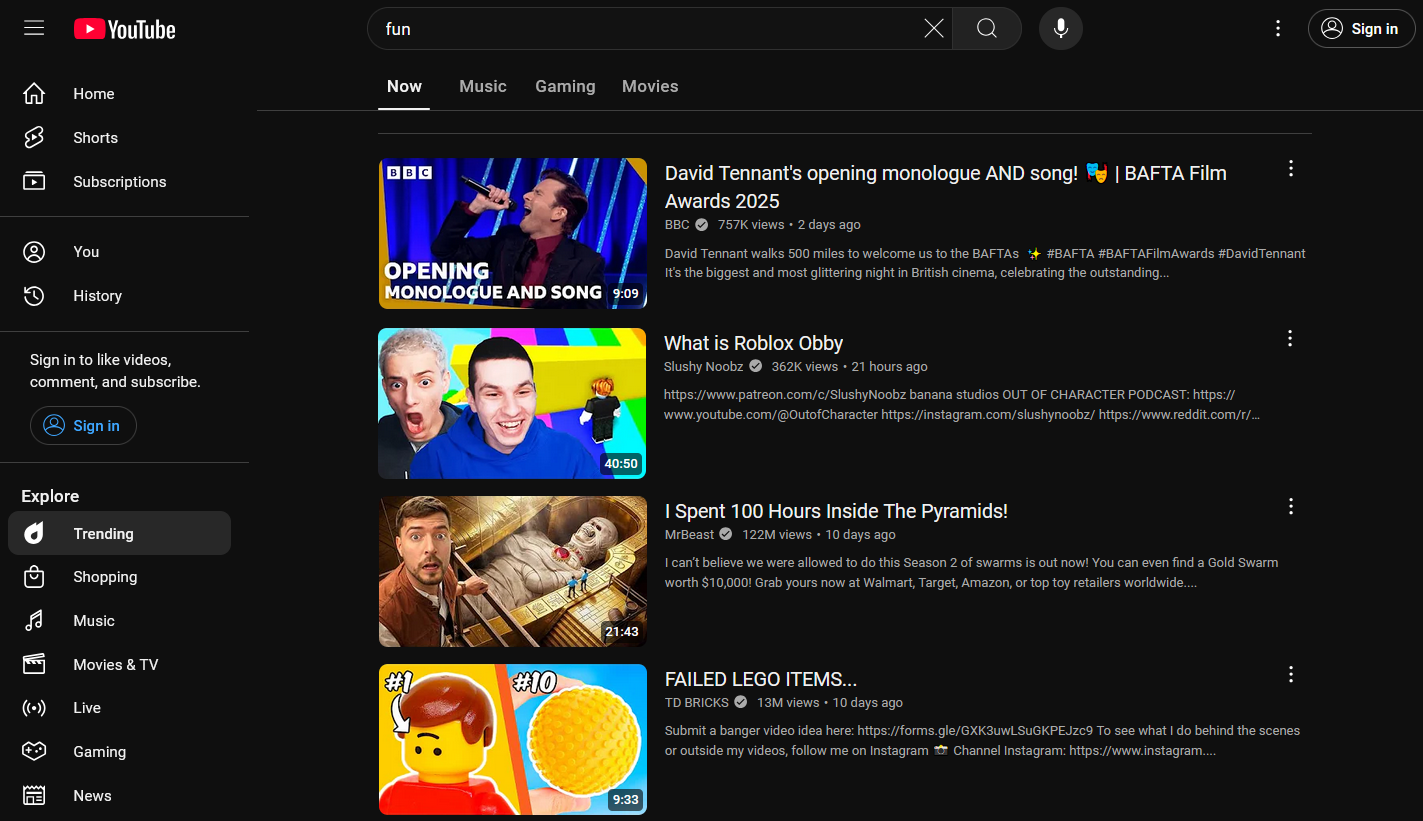Open the Shorts section
Viewport: 1423px width, 821px height.
(x=95, y=137)
